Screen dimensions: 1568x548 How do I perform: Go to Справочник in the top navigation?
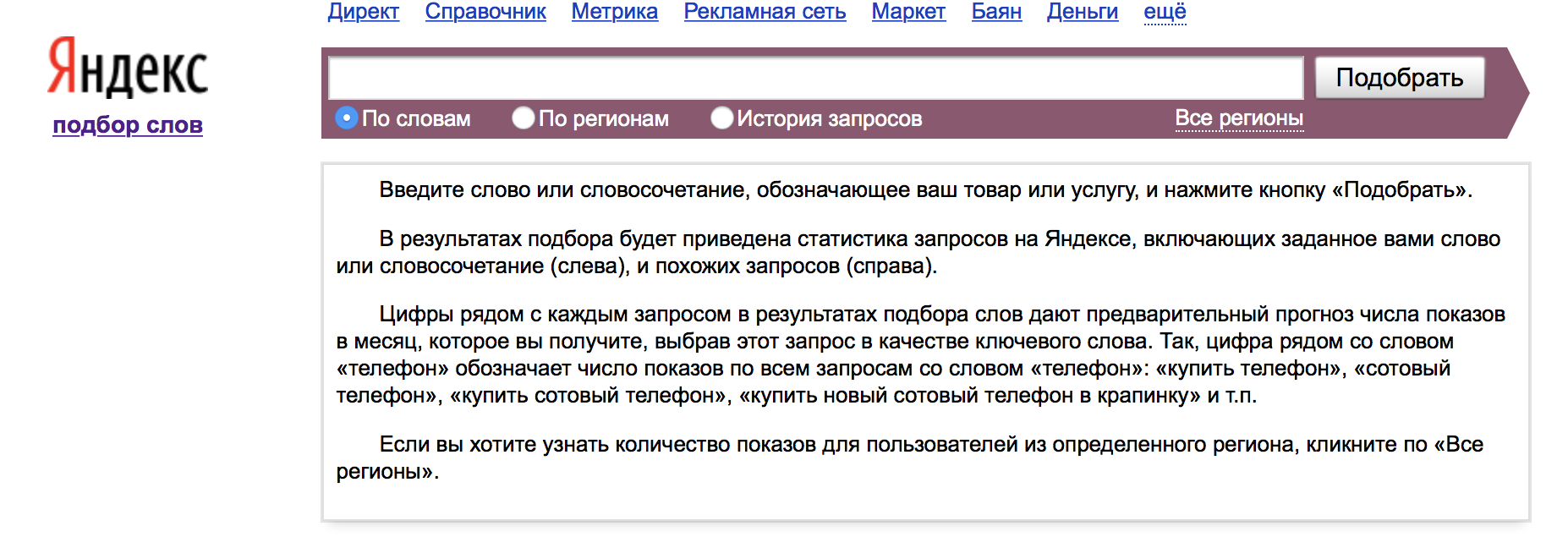coord(485,12)
